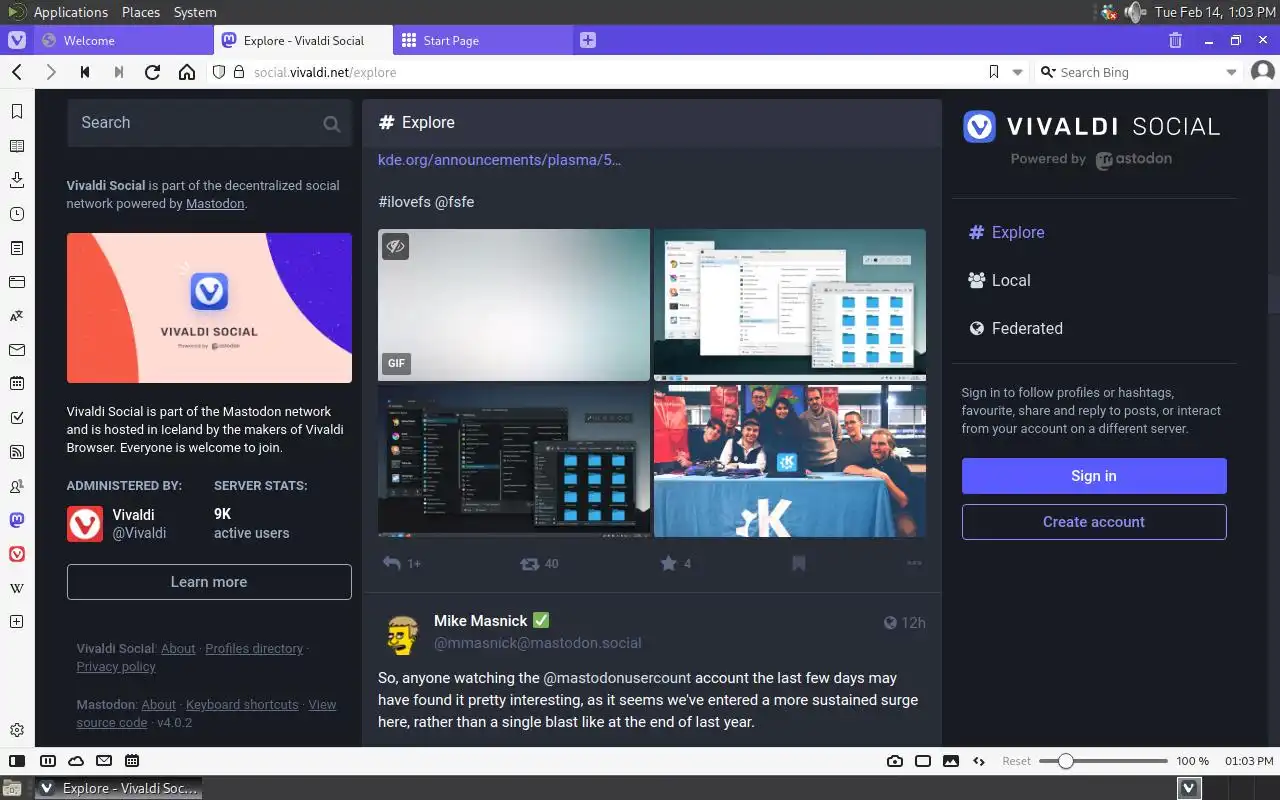The width and height of the screenshot is (1280, 800).
Task: Toggle image loading in status bar
Action: [951, 761]
